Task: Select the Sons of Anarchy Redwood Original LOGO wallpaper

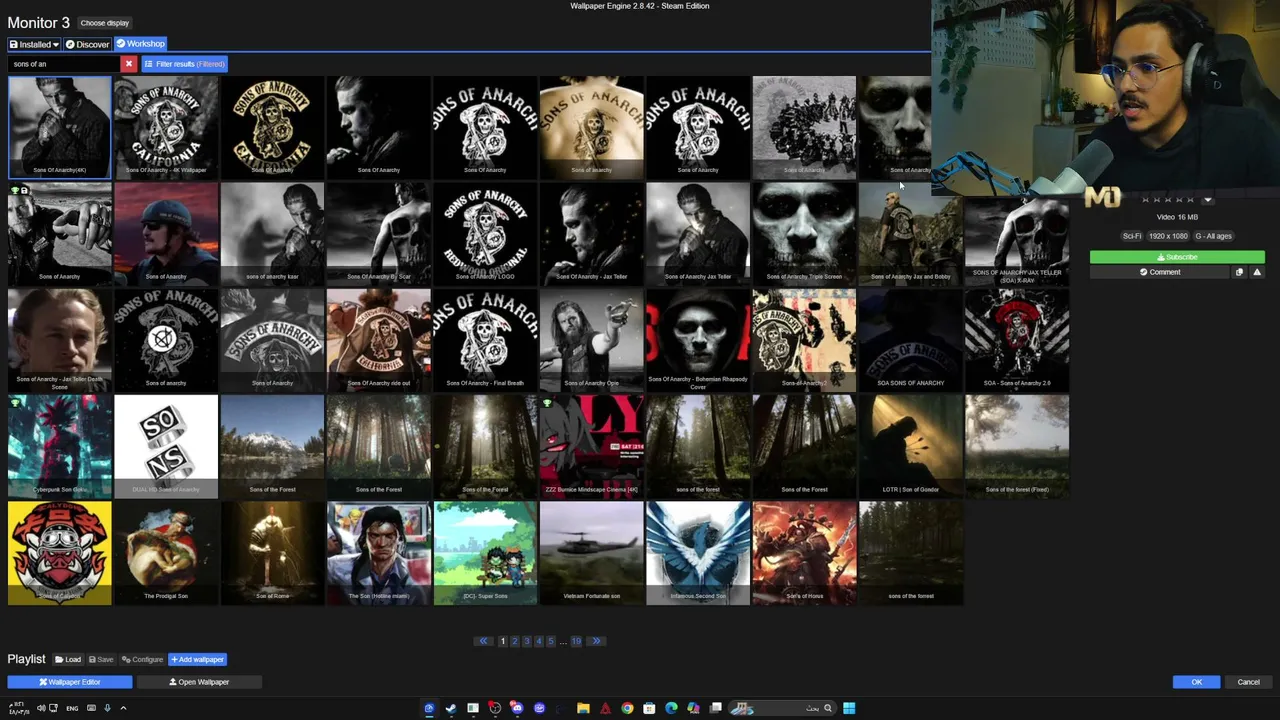Action: [485, 233]
